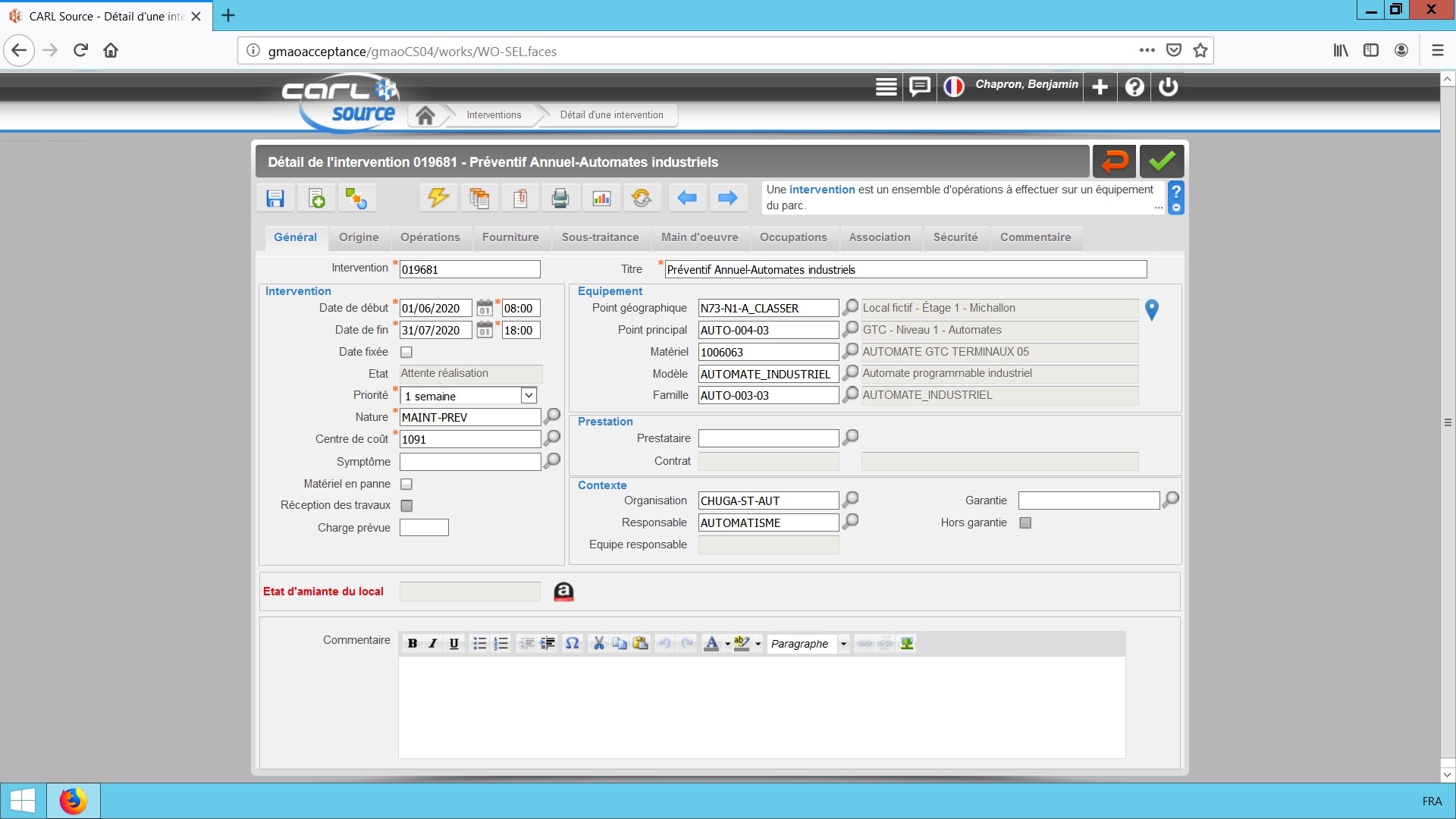Viewport: 1456px width, 819px height.
Task: Open the Date de début calendar picker
Action: [485, 308]
